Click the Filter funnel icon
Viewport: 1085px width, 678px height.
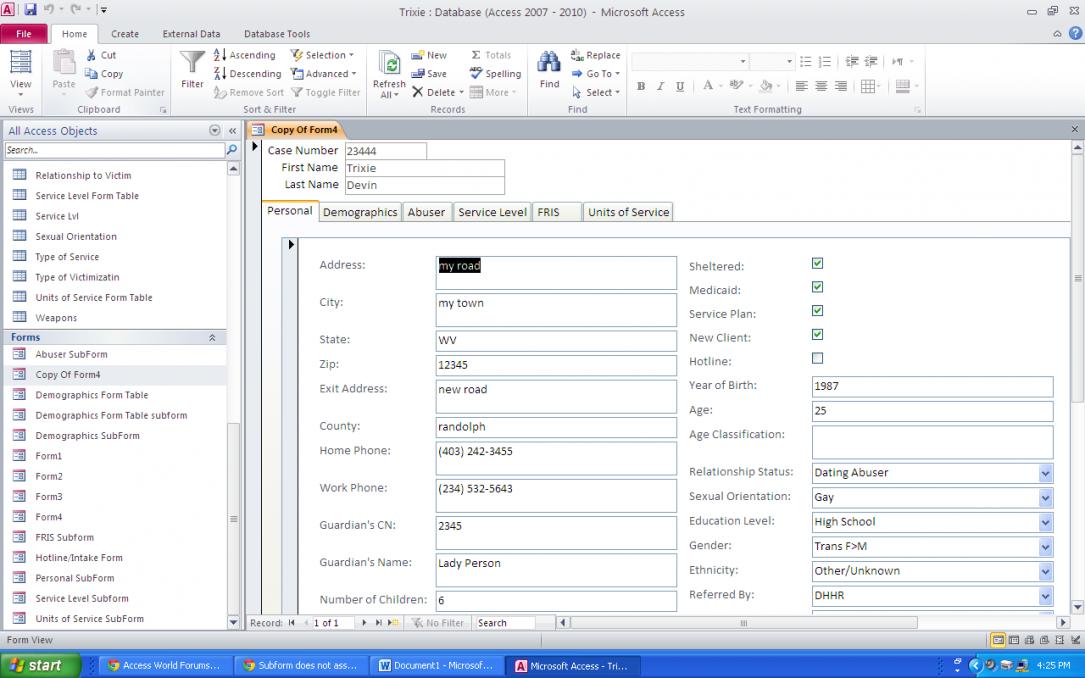pos(192,65)
